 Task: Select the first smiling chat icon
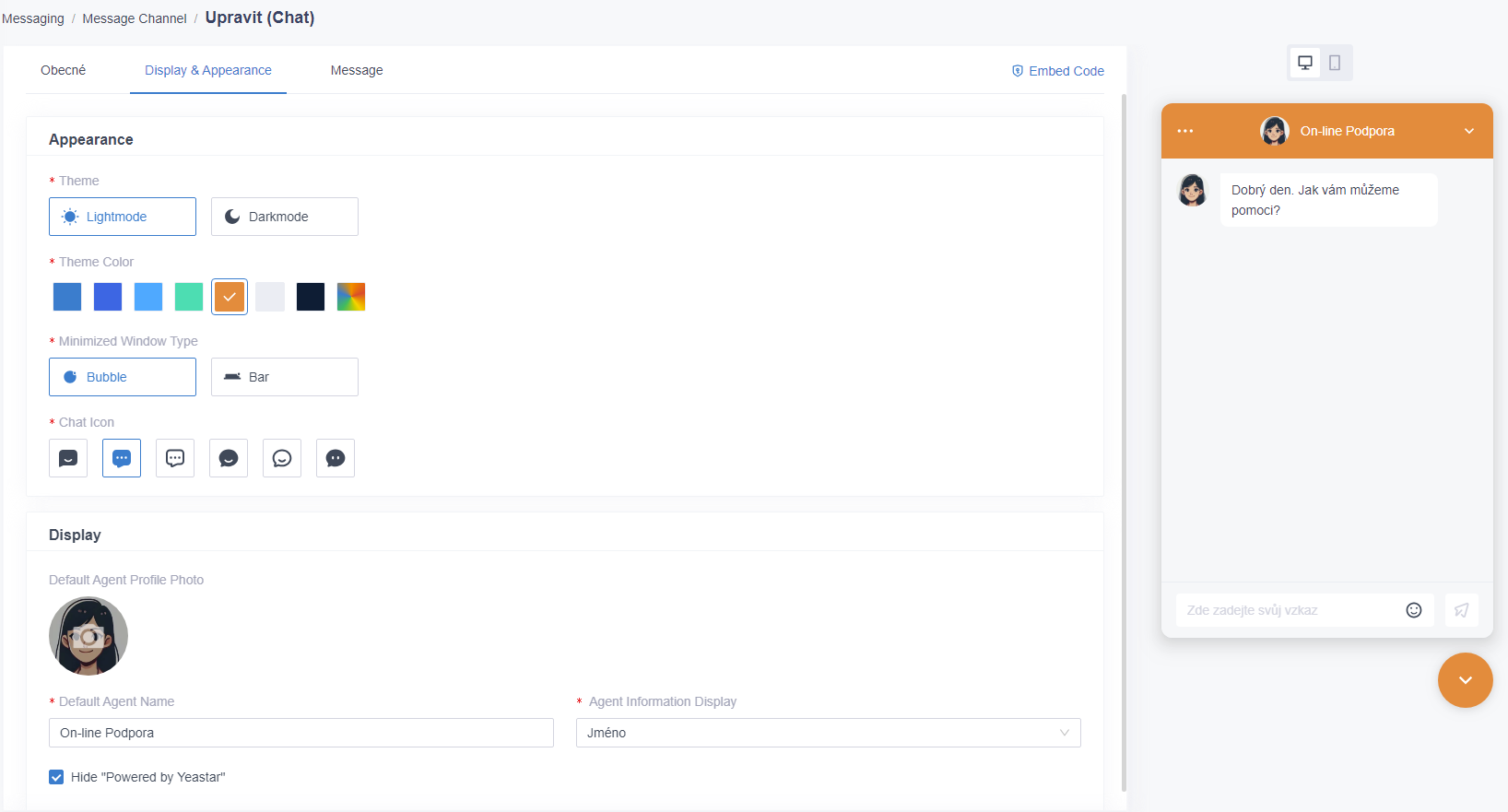[68, 458]
